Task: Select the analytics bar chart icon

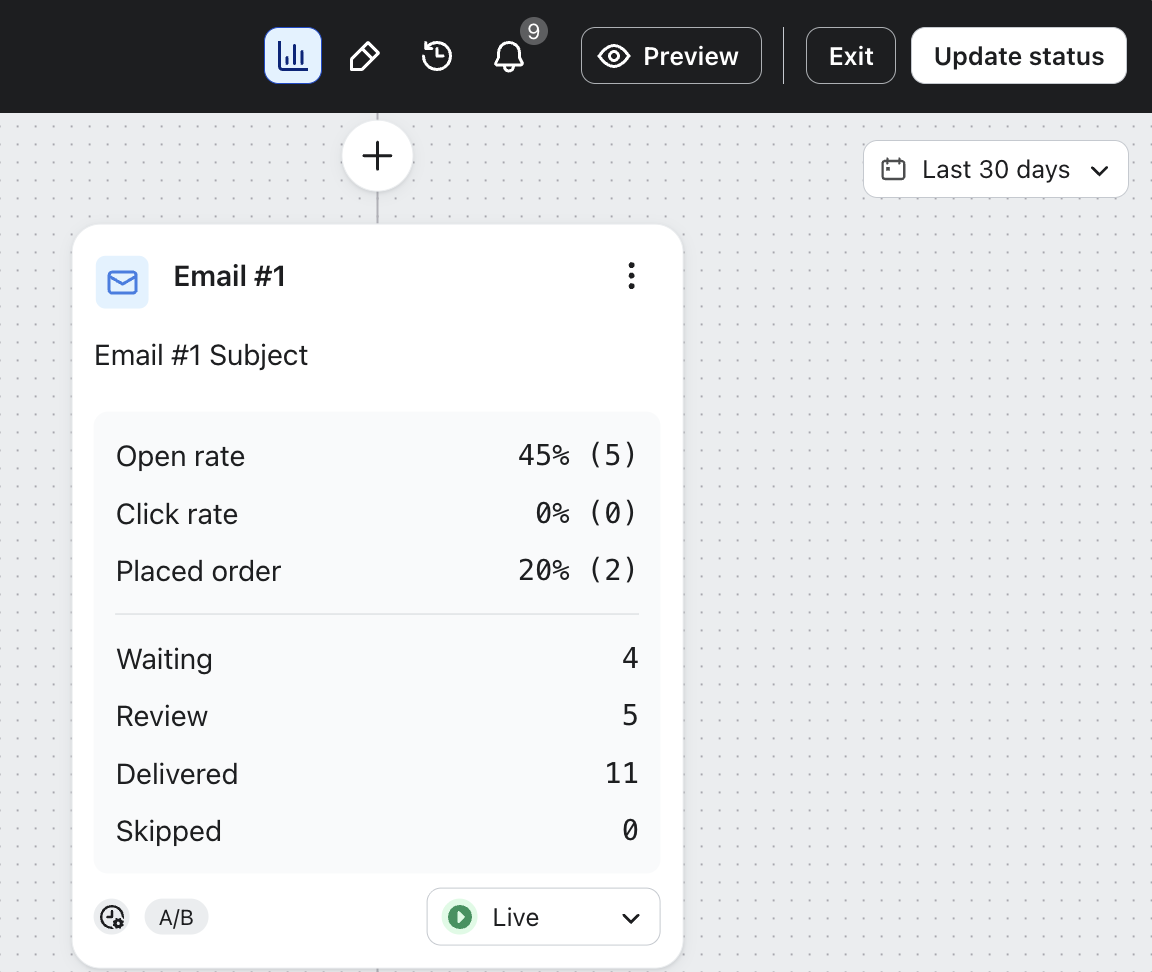Action: click(x=292, y=56)
